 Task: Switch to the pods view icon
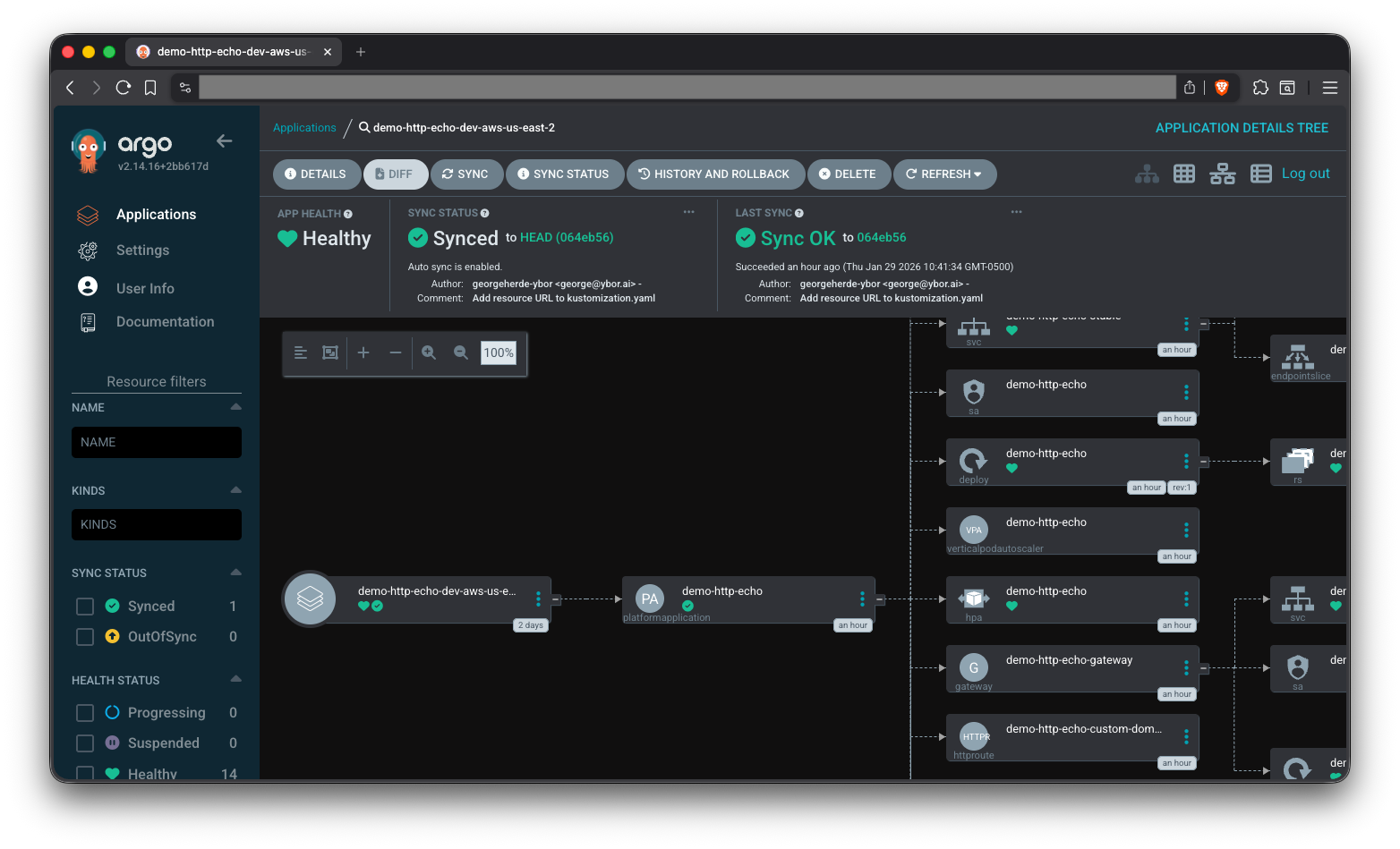click(1184, 174)
